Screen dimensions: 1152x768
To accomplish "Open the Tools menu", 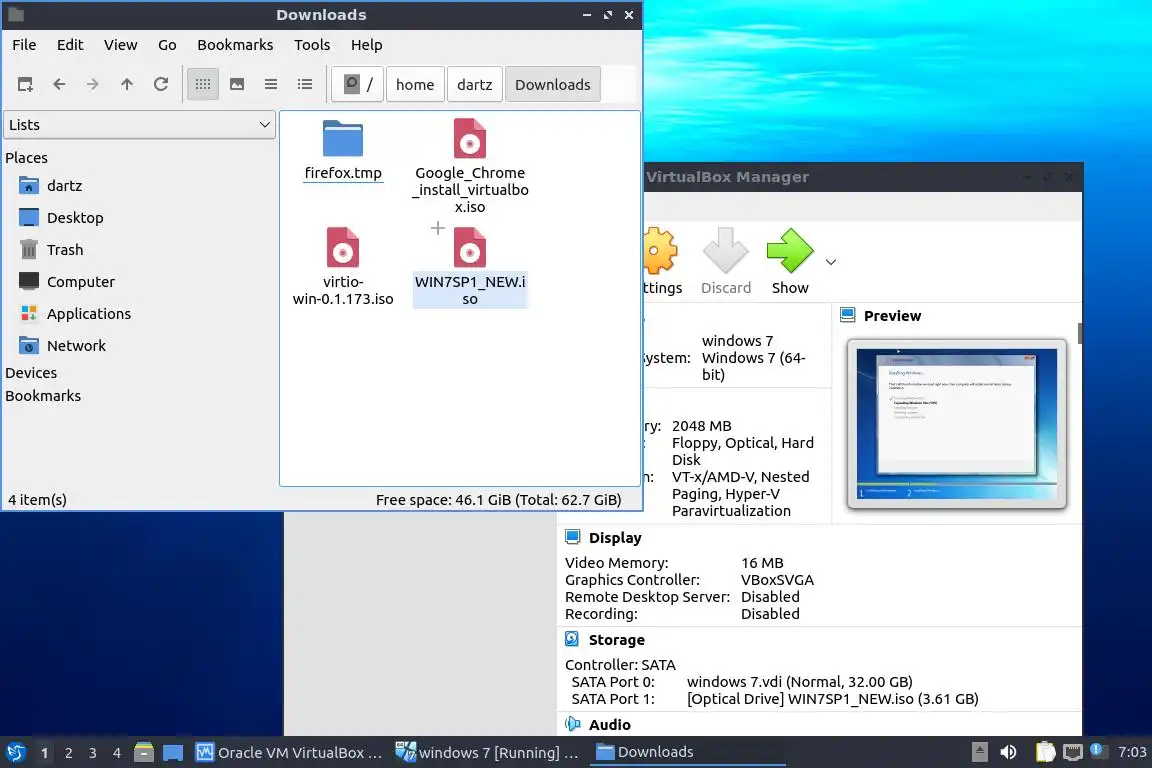I will click(312, 45).
